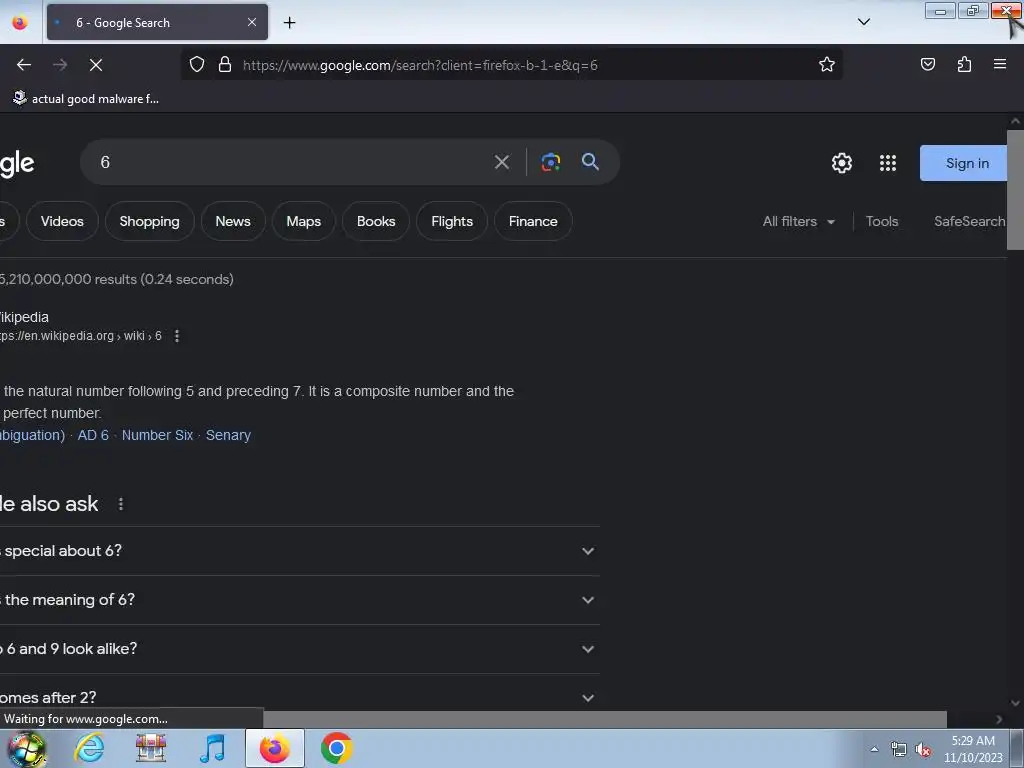The image size is (1024, 768).
Task: Open the 'actual good malware f...' bookmark
Action: (x=86, y=99)
